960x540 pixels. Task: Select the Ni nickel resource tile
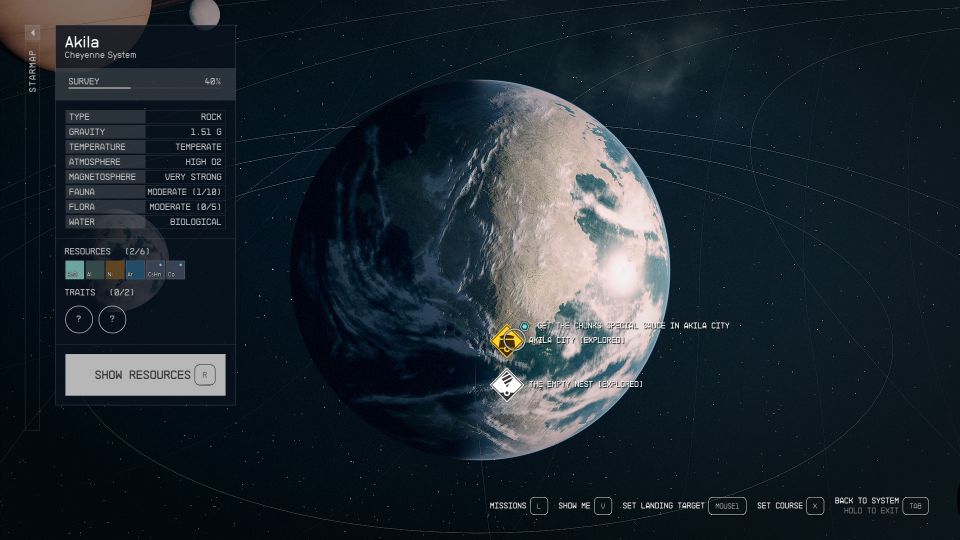coord(114,270)
